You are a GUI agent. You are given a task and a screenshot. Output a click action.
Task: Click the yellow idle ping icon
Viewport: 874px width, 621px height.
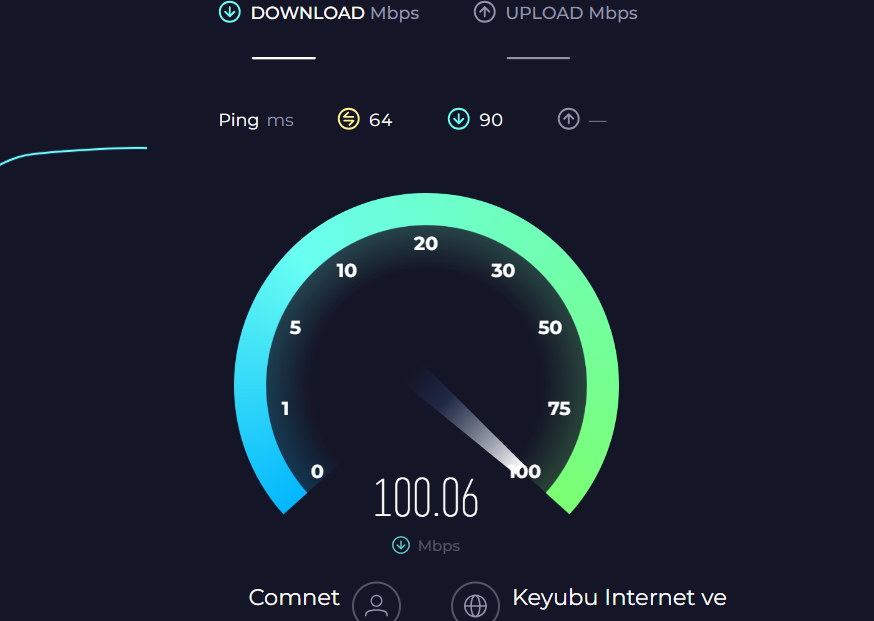[x=349, y=119]
